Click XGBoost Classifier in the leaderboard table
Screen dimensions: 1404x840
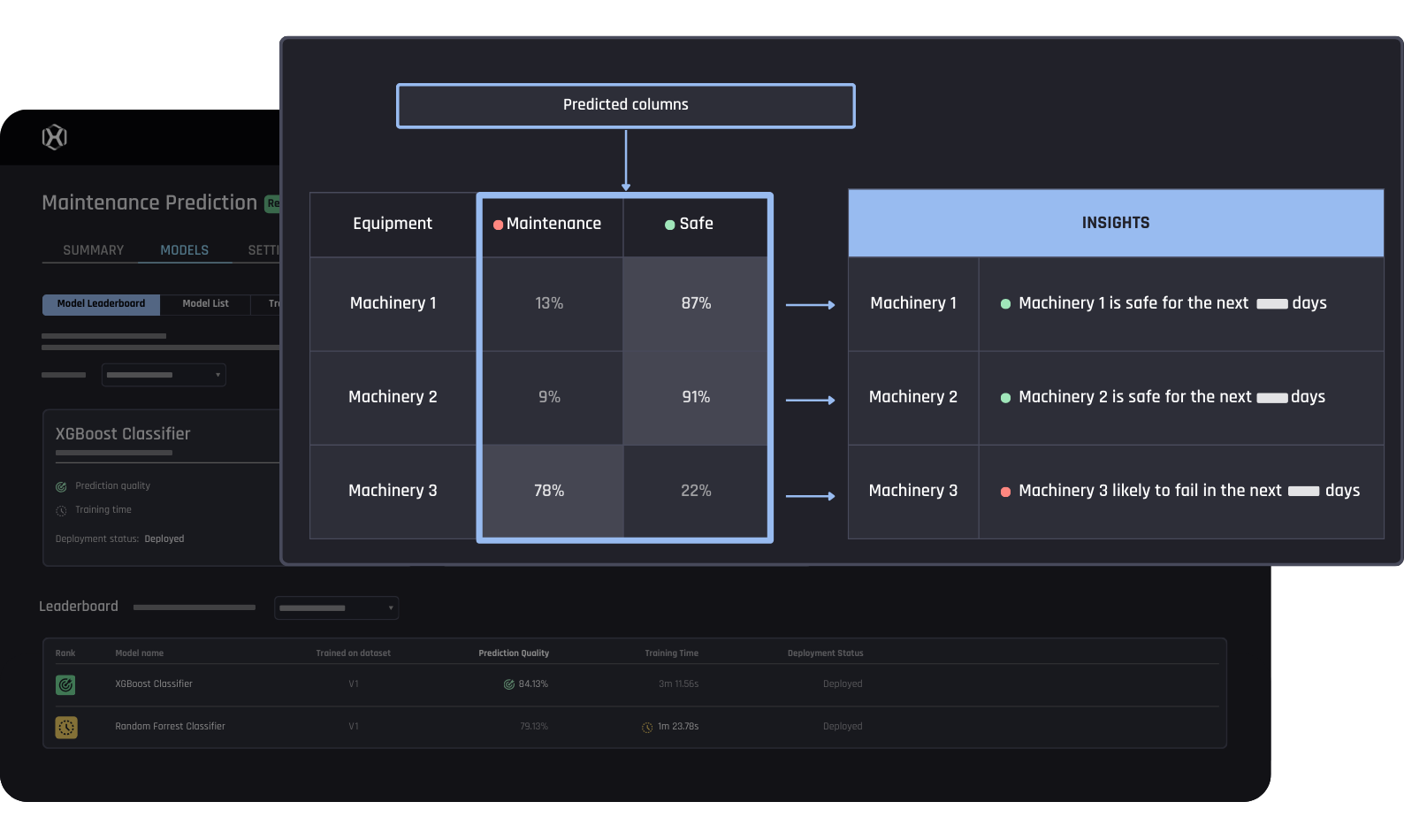(154, 684)
